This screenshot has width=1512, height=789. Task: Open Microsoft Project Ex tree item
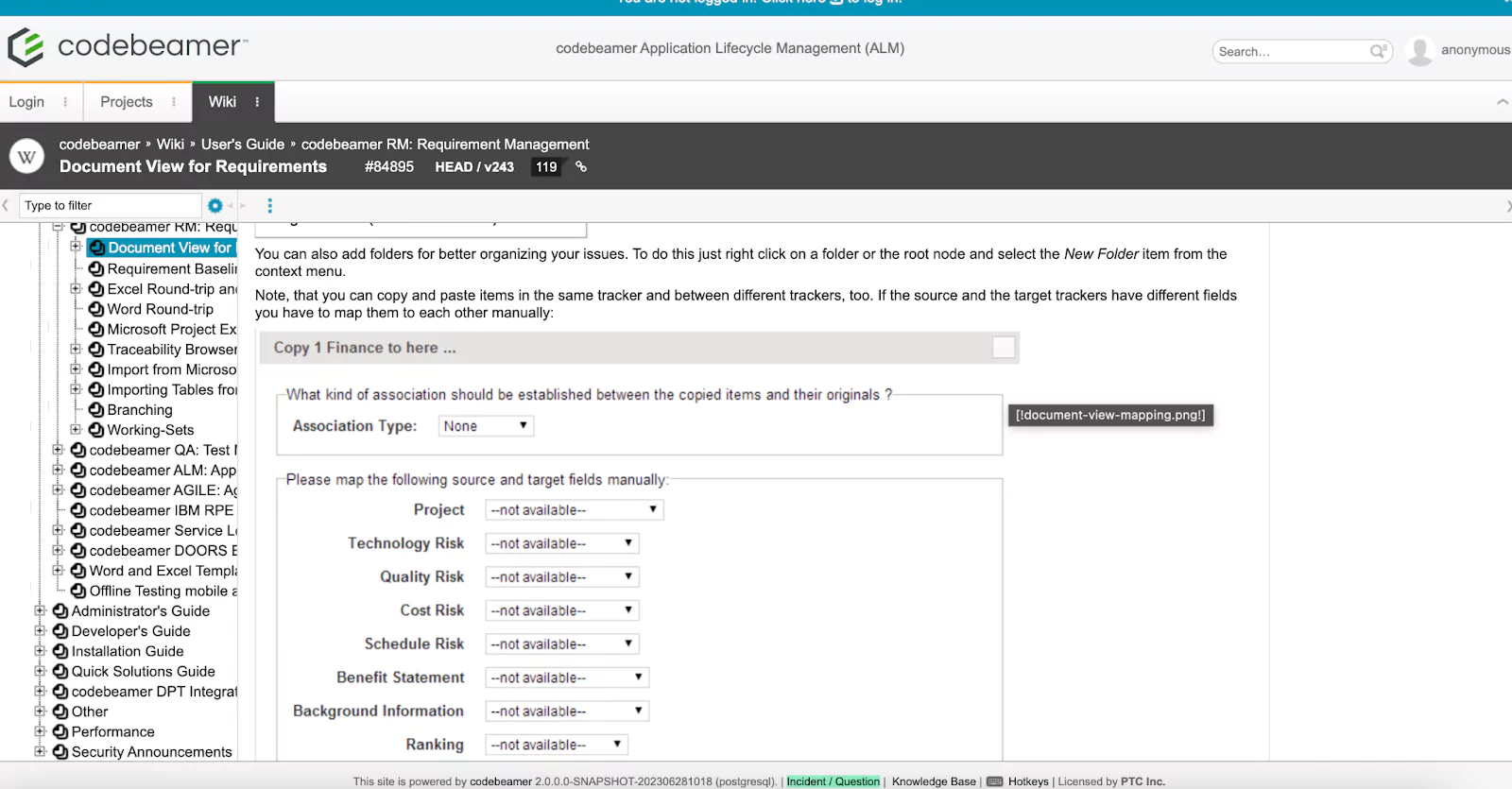click(171, 329)
